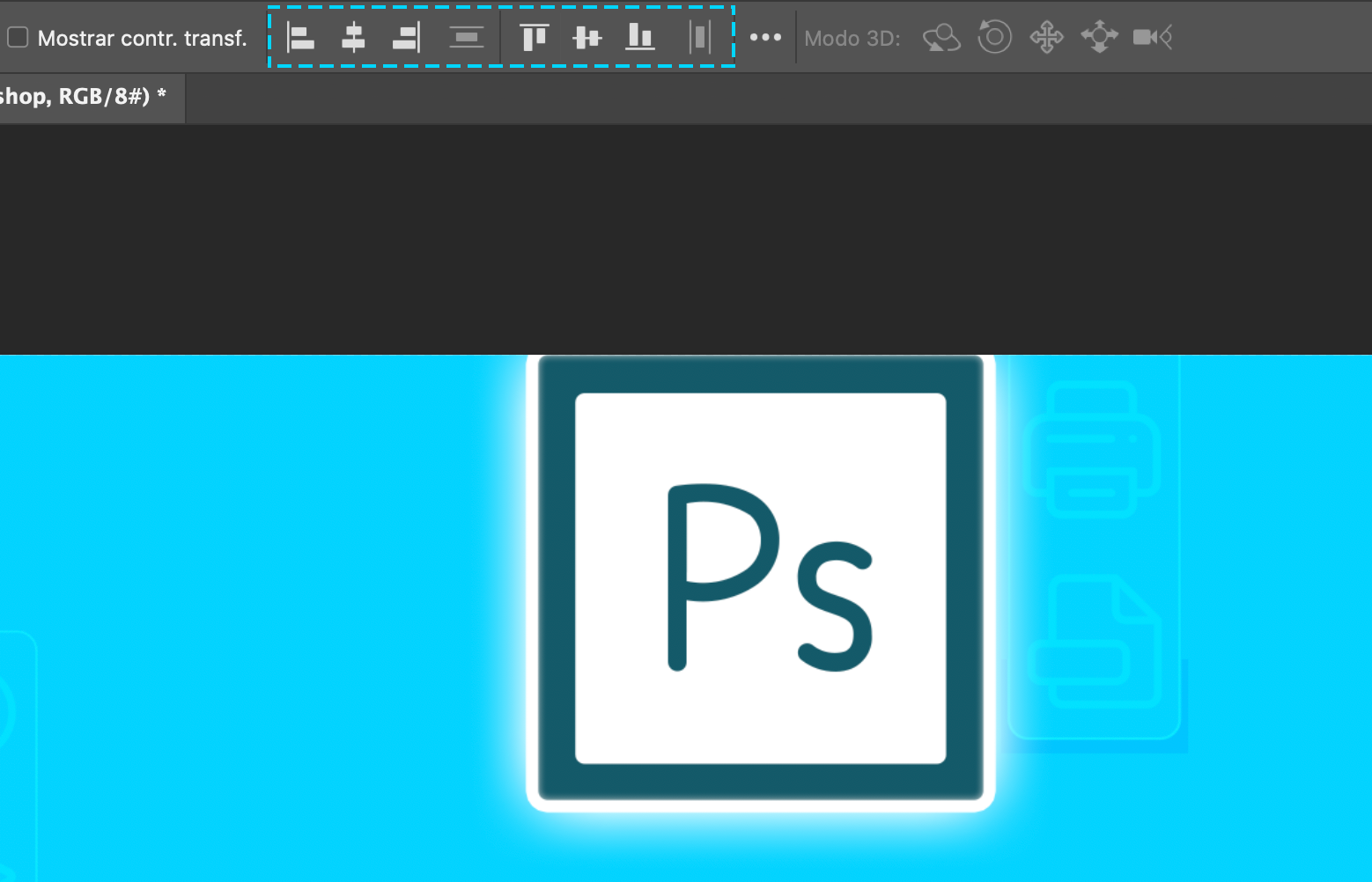Image resolution: width=1372 pixels, height=882 pixels.
Task: Select 3D roll camera tool
Action: [994, 37]
